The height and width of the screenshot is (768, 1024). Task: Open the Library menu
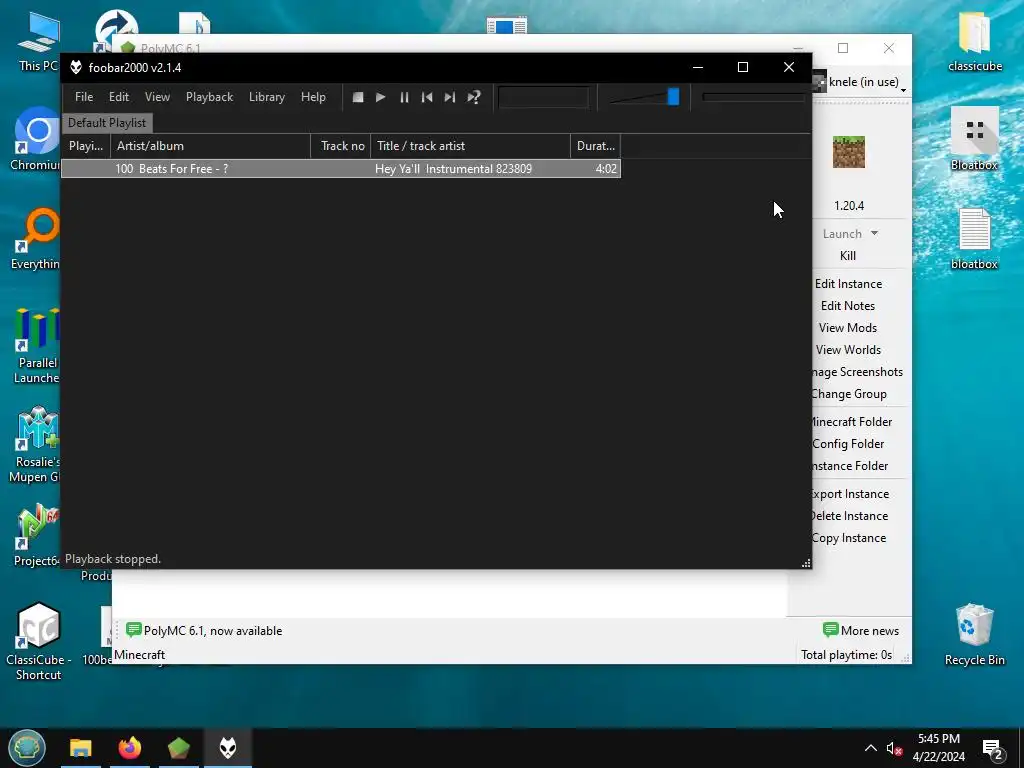(266, 97)
